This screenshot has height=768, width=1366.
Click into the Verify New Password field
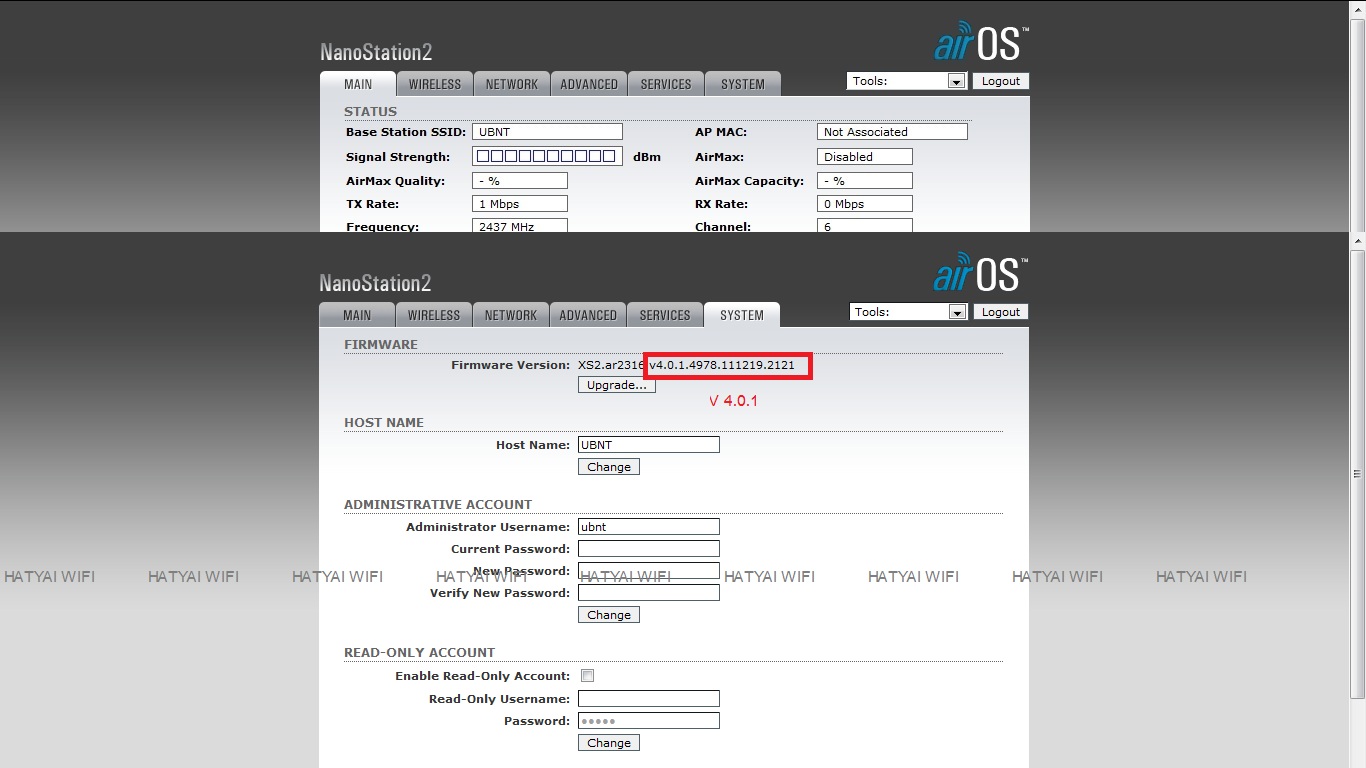[x=649, y=593]
